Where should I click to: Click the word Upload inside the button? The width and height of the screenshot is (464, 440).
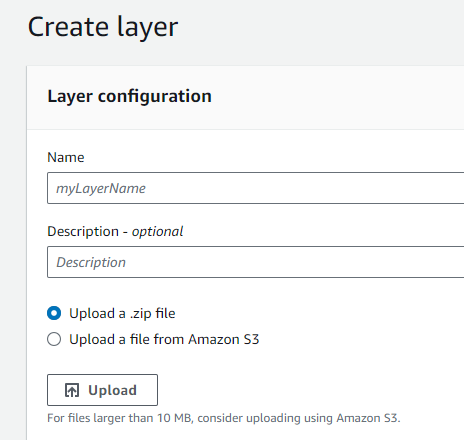point(112,390)
